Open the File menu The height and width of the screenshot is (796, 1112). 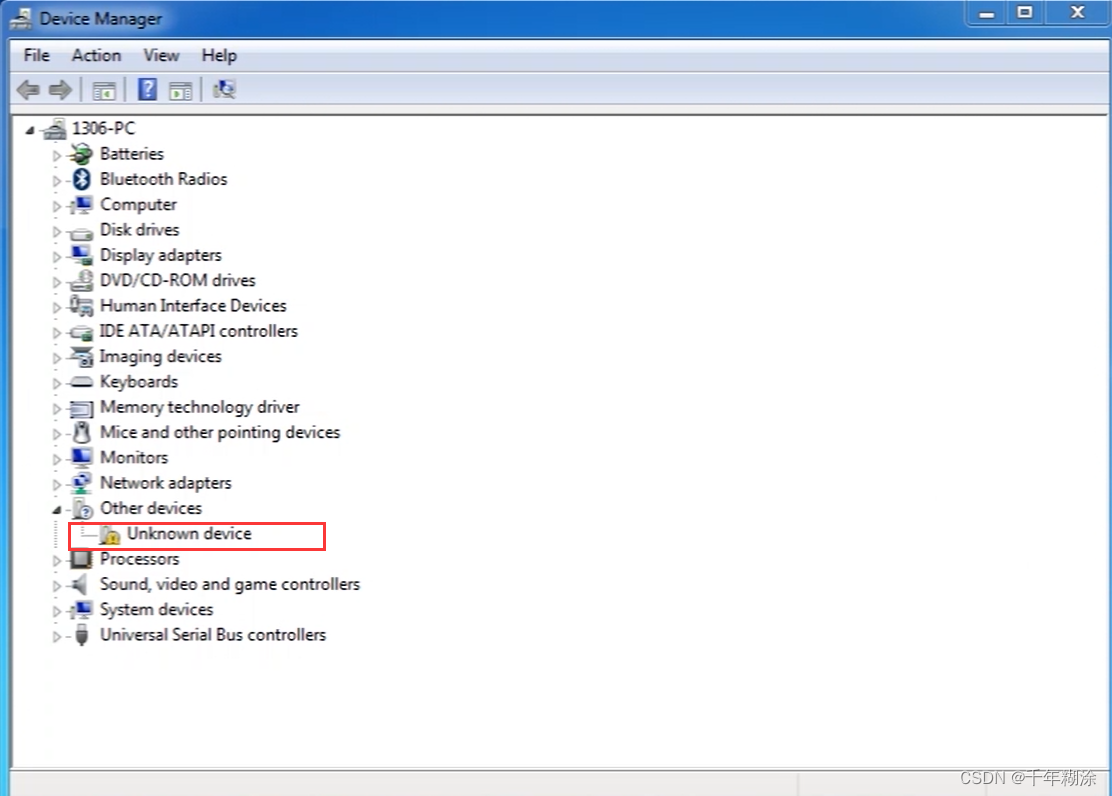[x=36, y=55]
